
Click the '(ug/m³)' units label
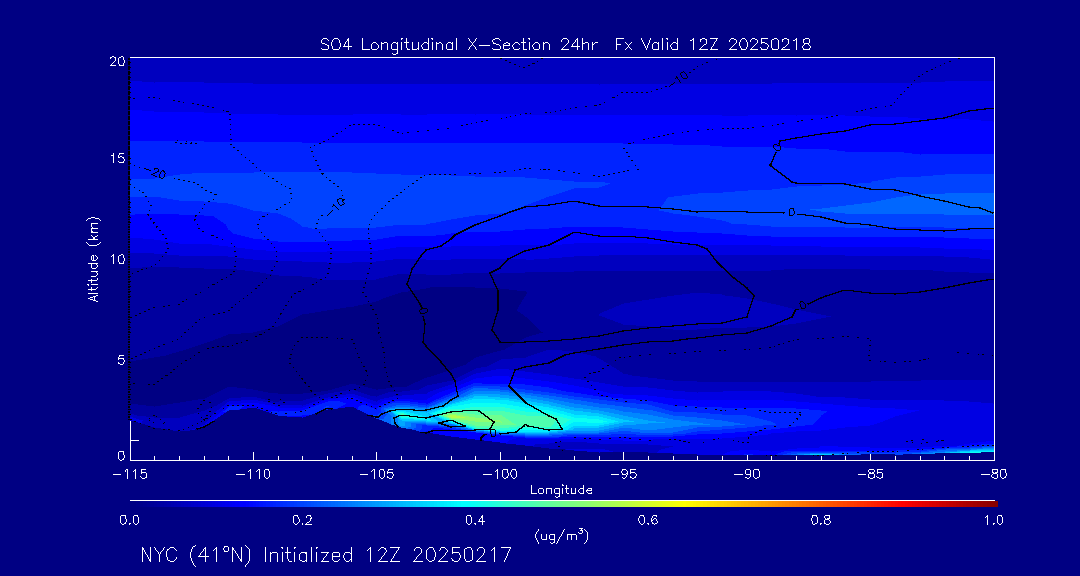[x=561, y=535]
